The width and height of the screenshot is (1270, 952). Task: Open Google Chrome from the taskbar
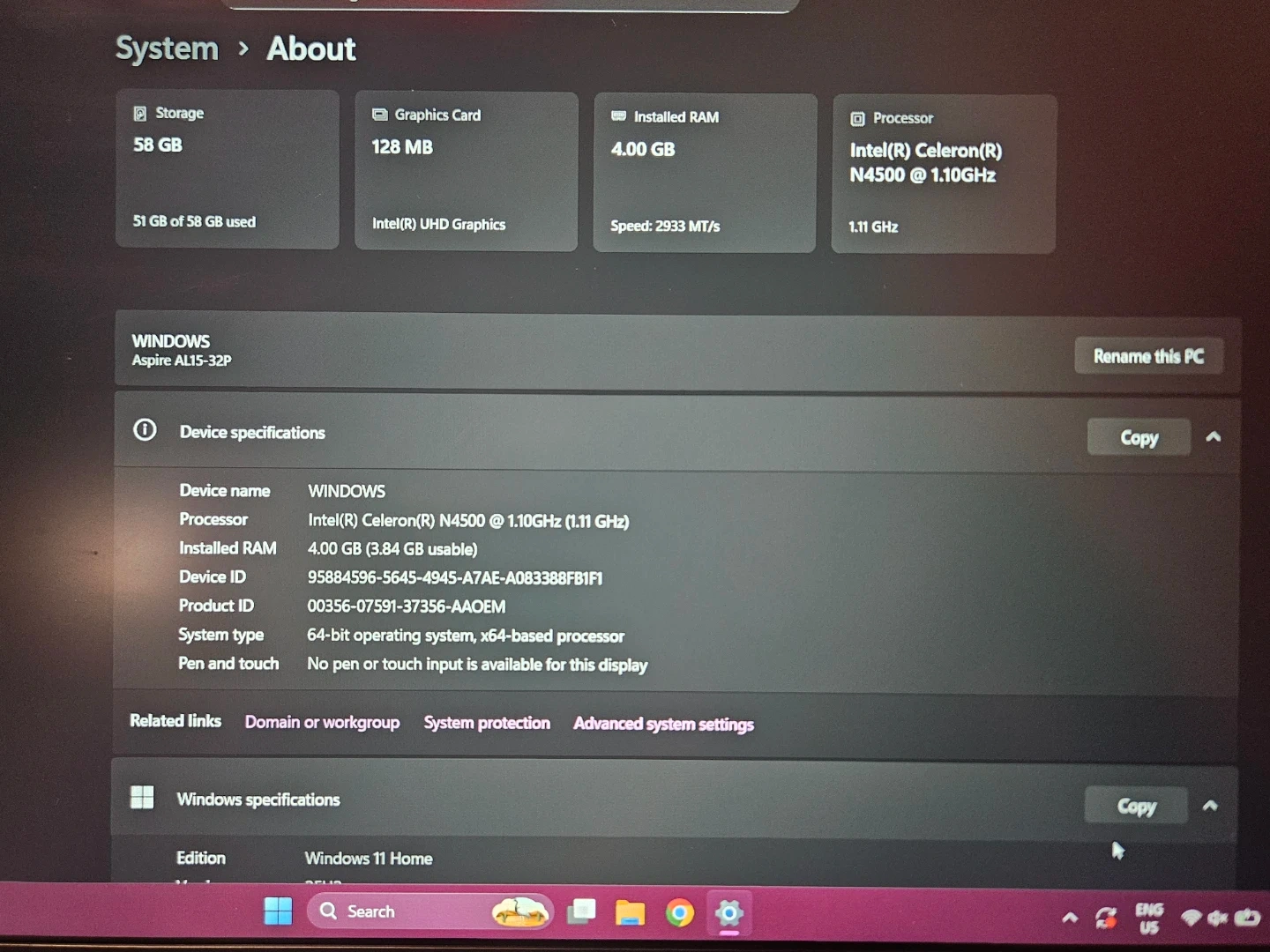pos(679,913)
